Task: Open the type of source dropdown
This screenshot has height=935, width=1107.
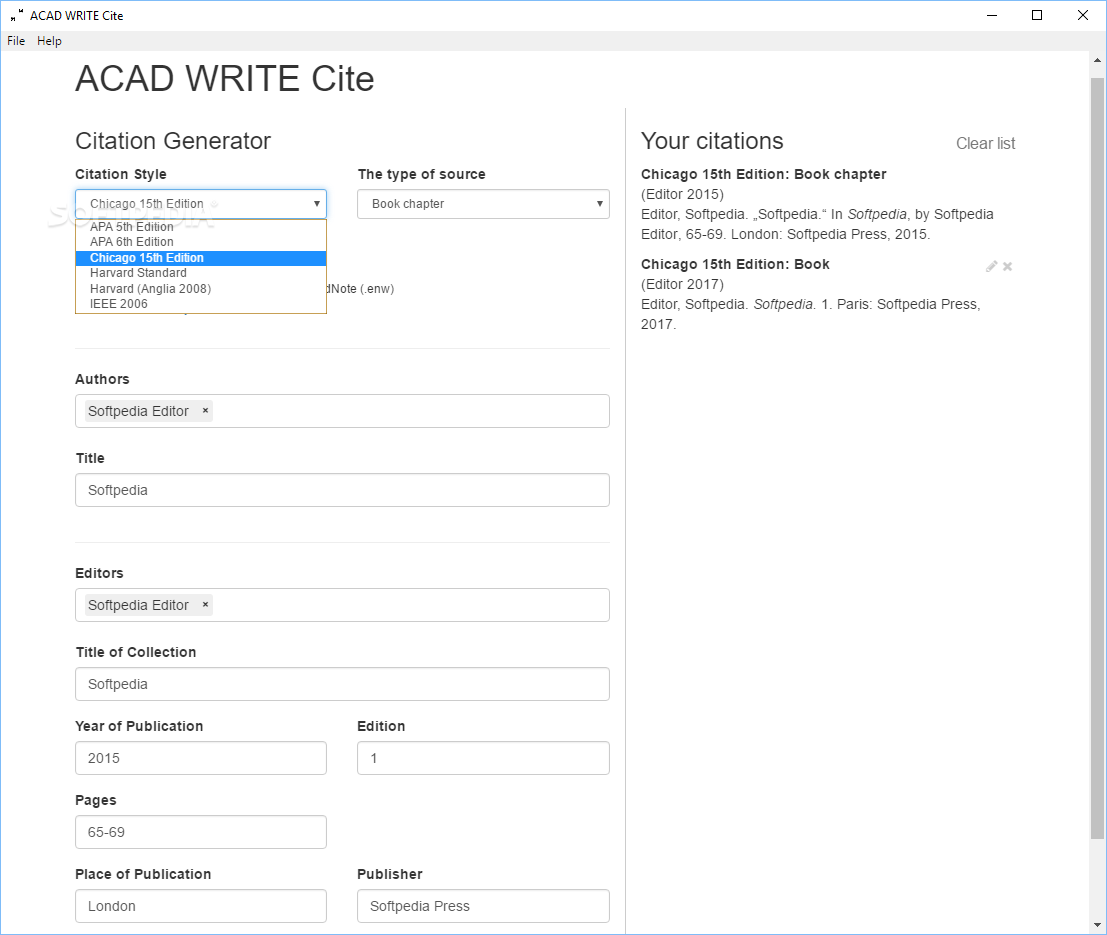Action: coord(483,204)
